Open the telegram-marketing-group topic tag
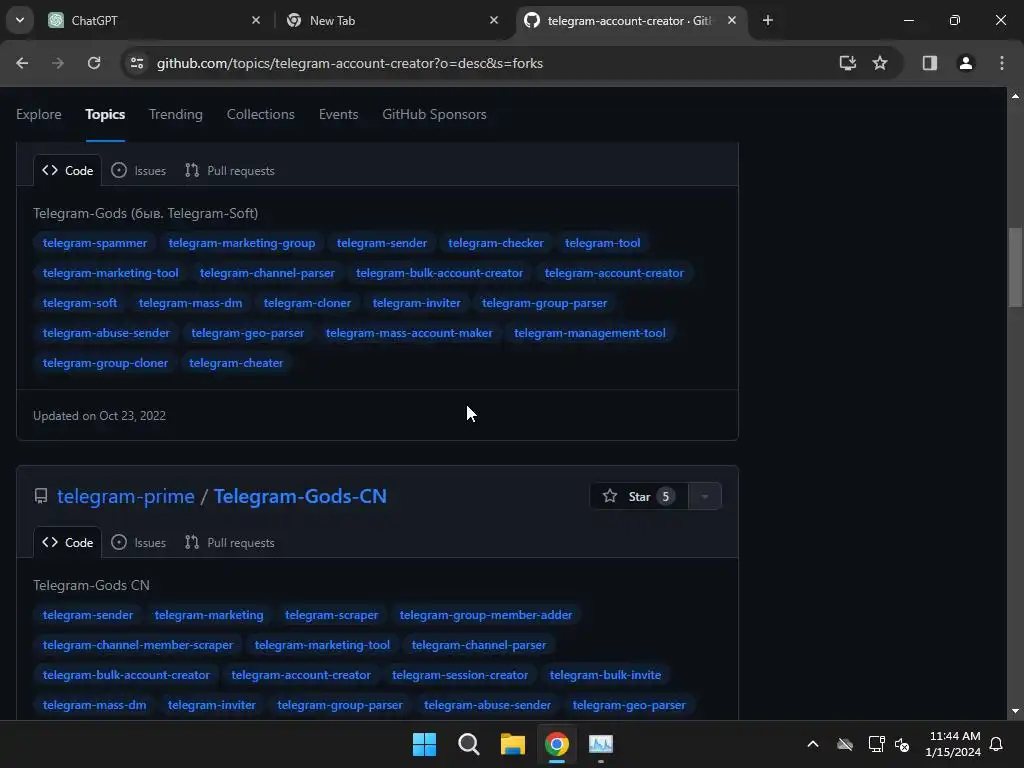 (x=242, y=243)
